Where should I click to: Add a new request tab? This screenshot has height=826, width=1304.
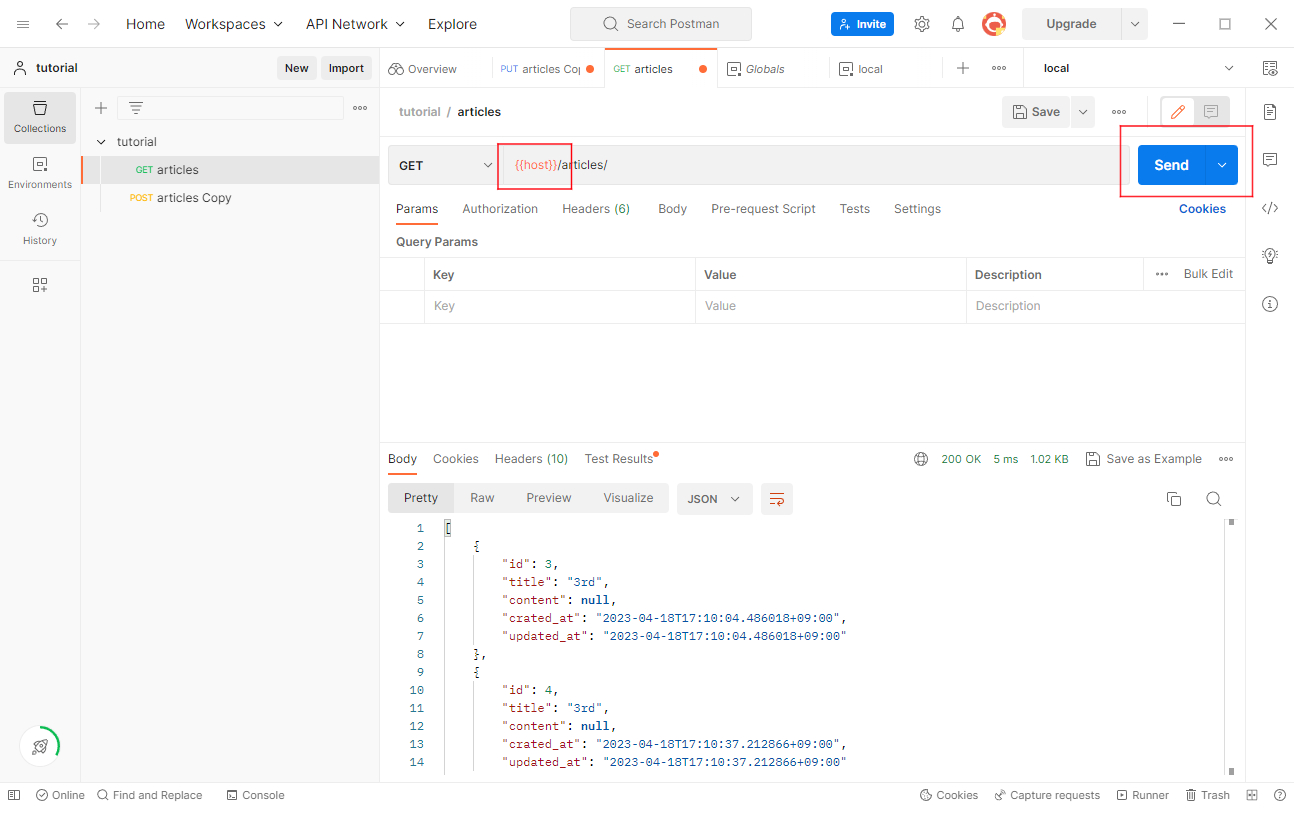(963, 68)
